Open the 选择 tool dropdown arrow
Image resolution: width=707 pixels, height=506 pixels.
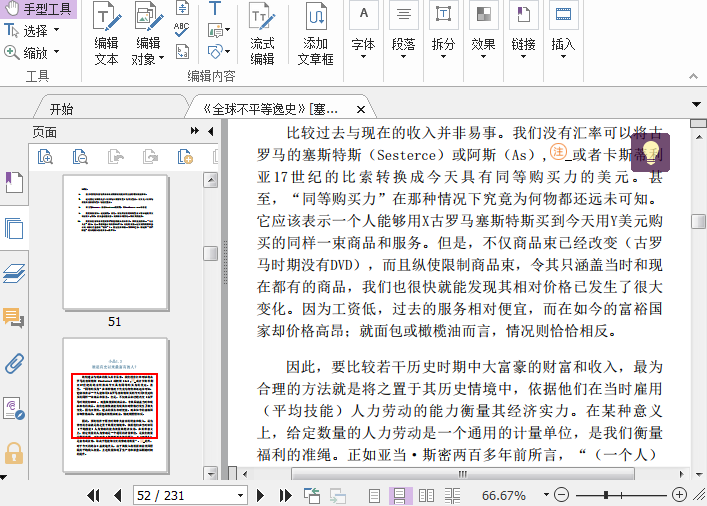57,30
